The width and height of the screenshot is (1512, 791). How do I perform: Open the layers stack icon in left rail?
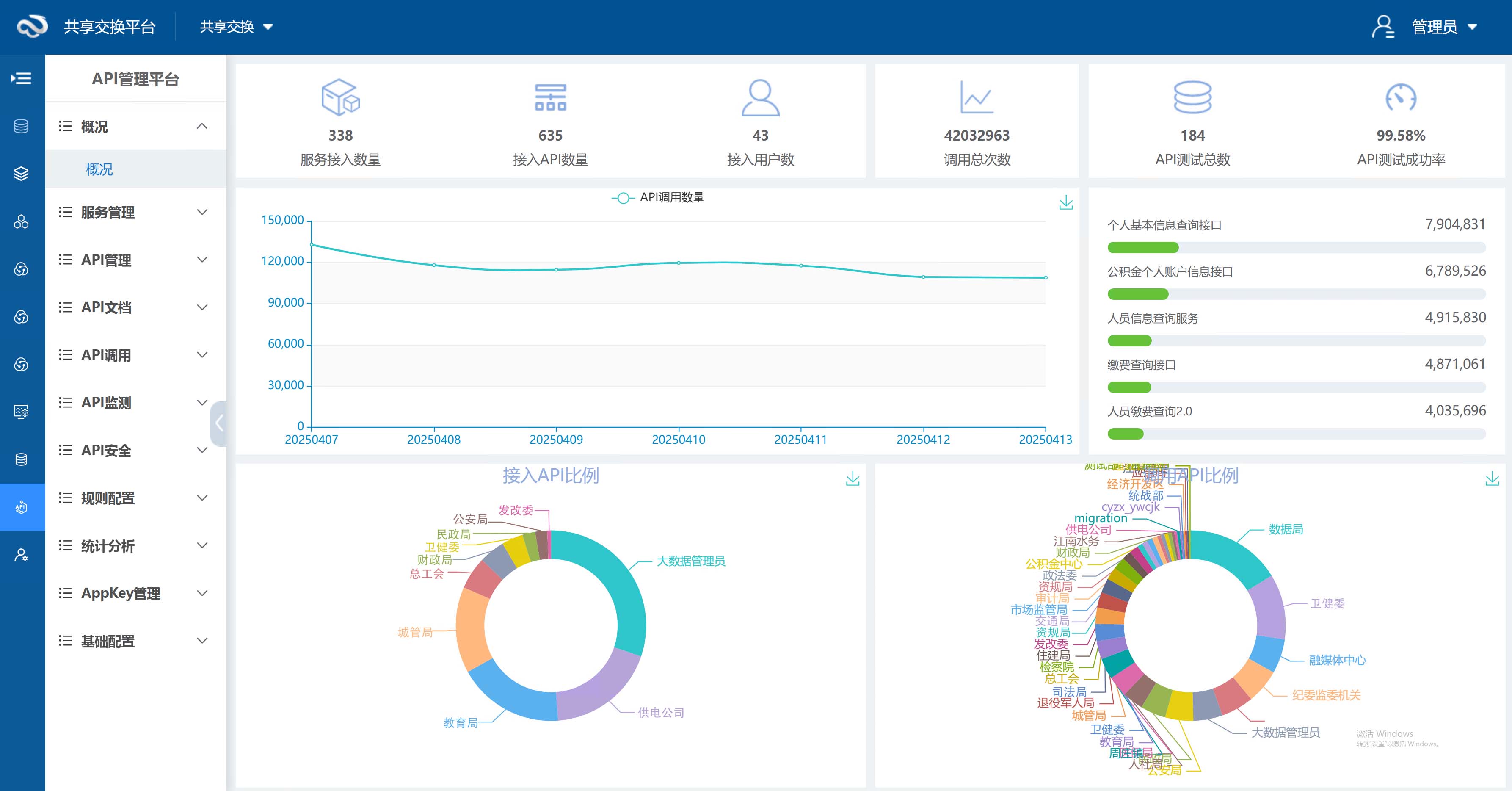point(22,174)
